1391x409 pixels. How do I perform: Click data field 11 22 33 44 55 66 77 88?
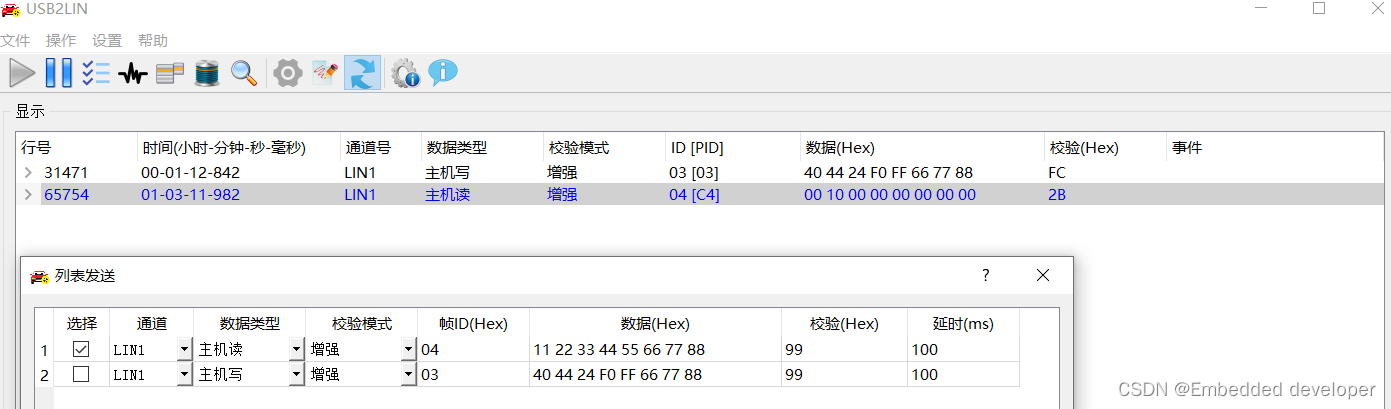coord(655,349)
